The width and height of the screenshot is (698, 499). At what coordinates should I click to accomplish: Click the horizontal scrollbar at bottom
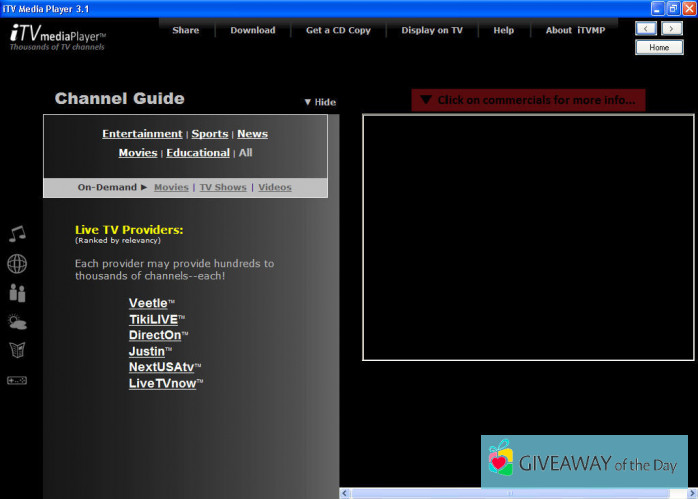coord(510,493)
